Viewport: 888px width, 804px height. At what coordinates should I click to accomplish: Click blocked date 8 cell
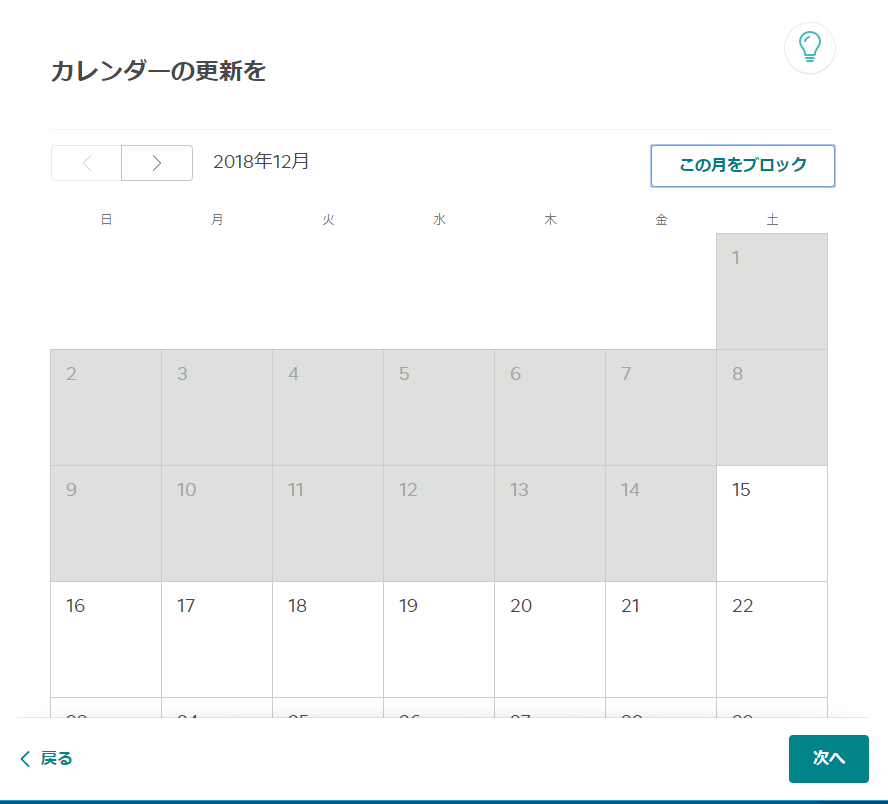[x=772, y=407]
